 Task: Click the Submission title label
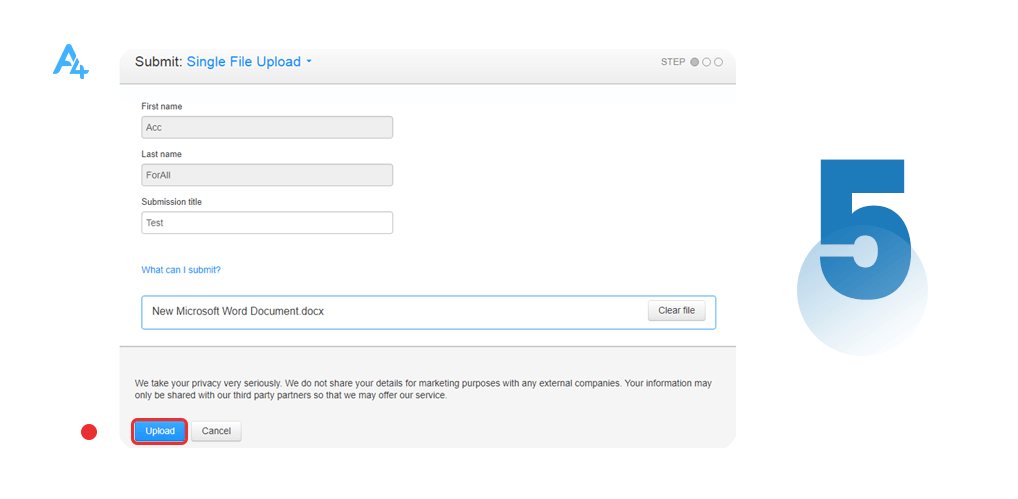coord(171,202)
